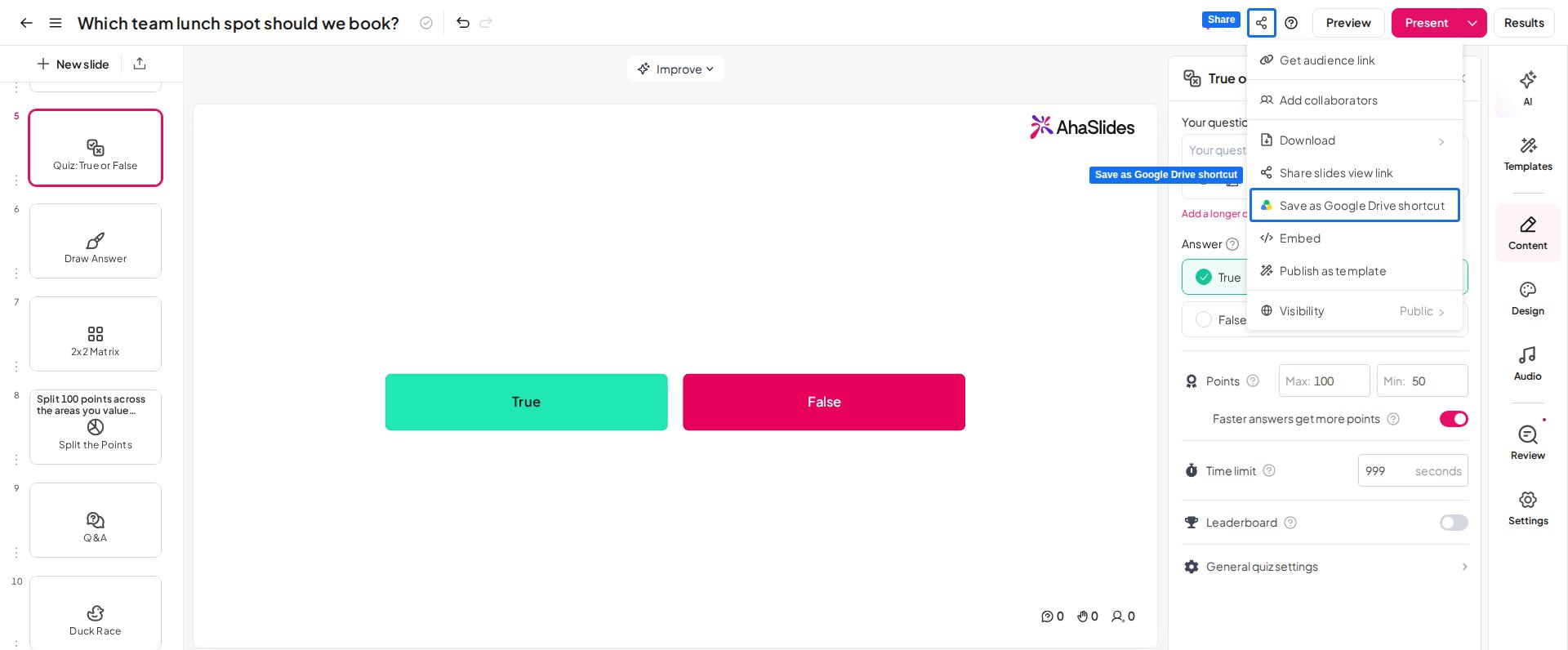Screen dimensions: 1568x650
Task: Open the Audio panel
Action: pyautogui.click(x=1528, y=364)
